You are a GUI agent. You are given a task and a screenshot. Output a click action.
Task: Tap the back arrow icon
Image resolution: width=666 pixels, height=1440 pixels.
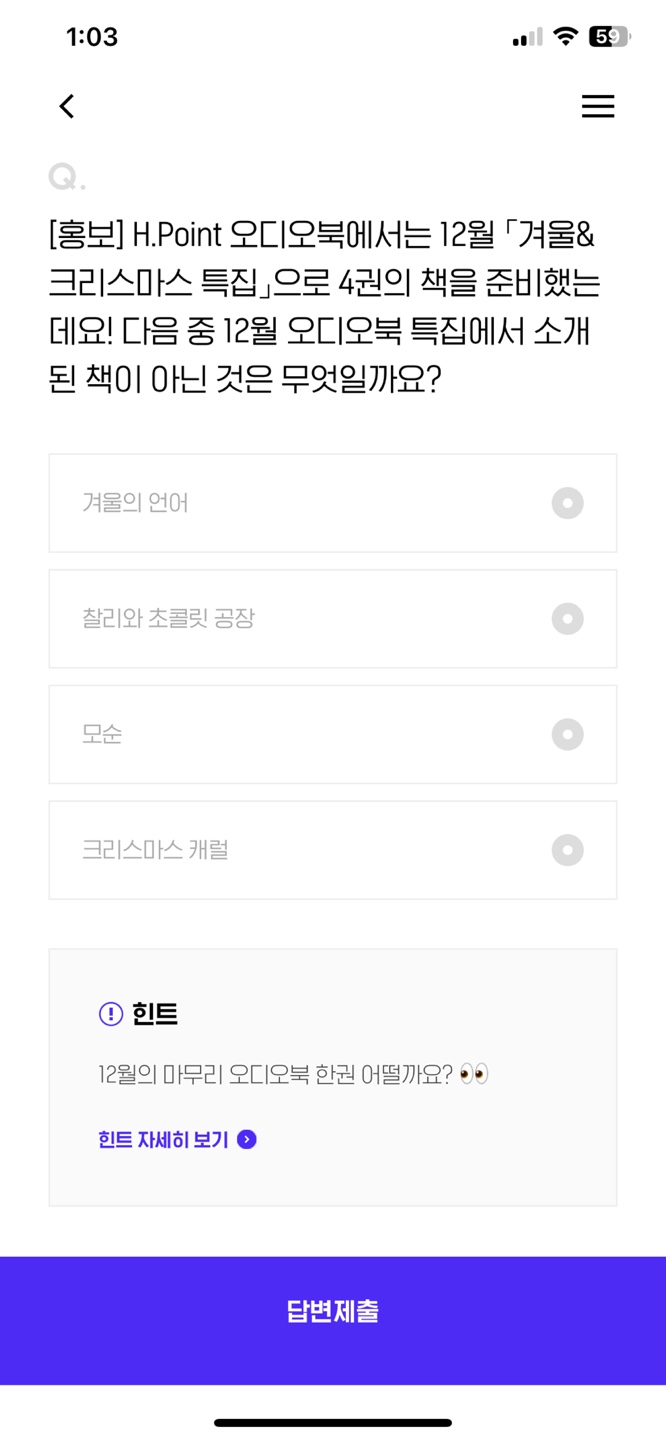pyautogui.click(x=67, y=106)
